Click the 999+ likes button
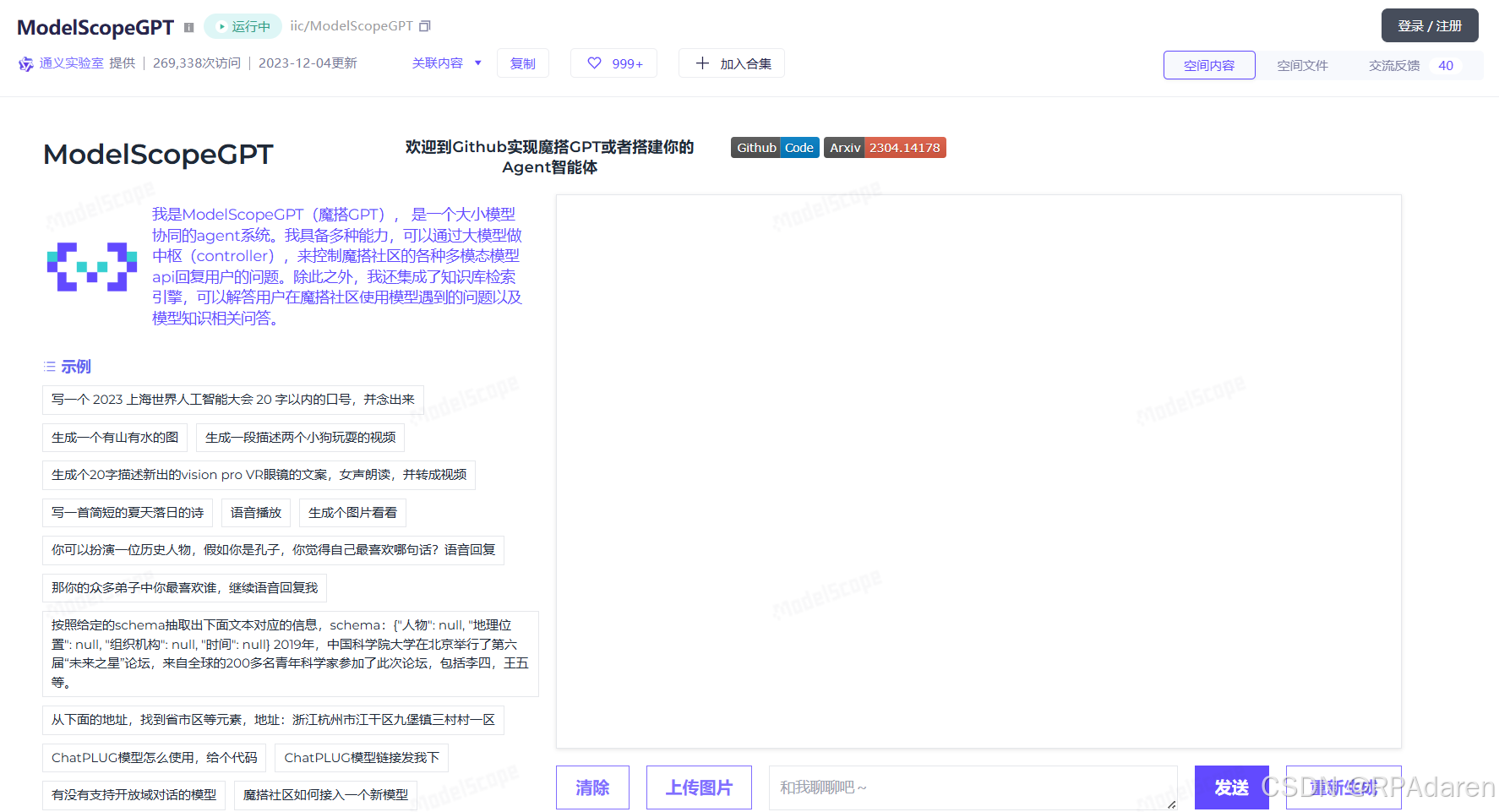The height and width of the screenshot is (812, 1499). 614,63
